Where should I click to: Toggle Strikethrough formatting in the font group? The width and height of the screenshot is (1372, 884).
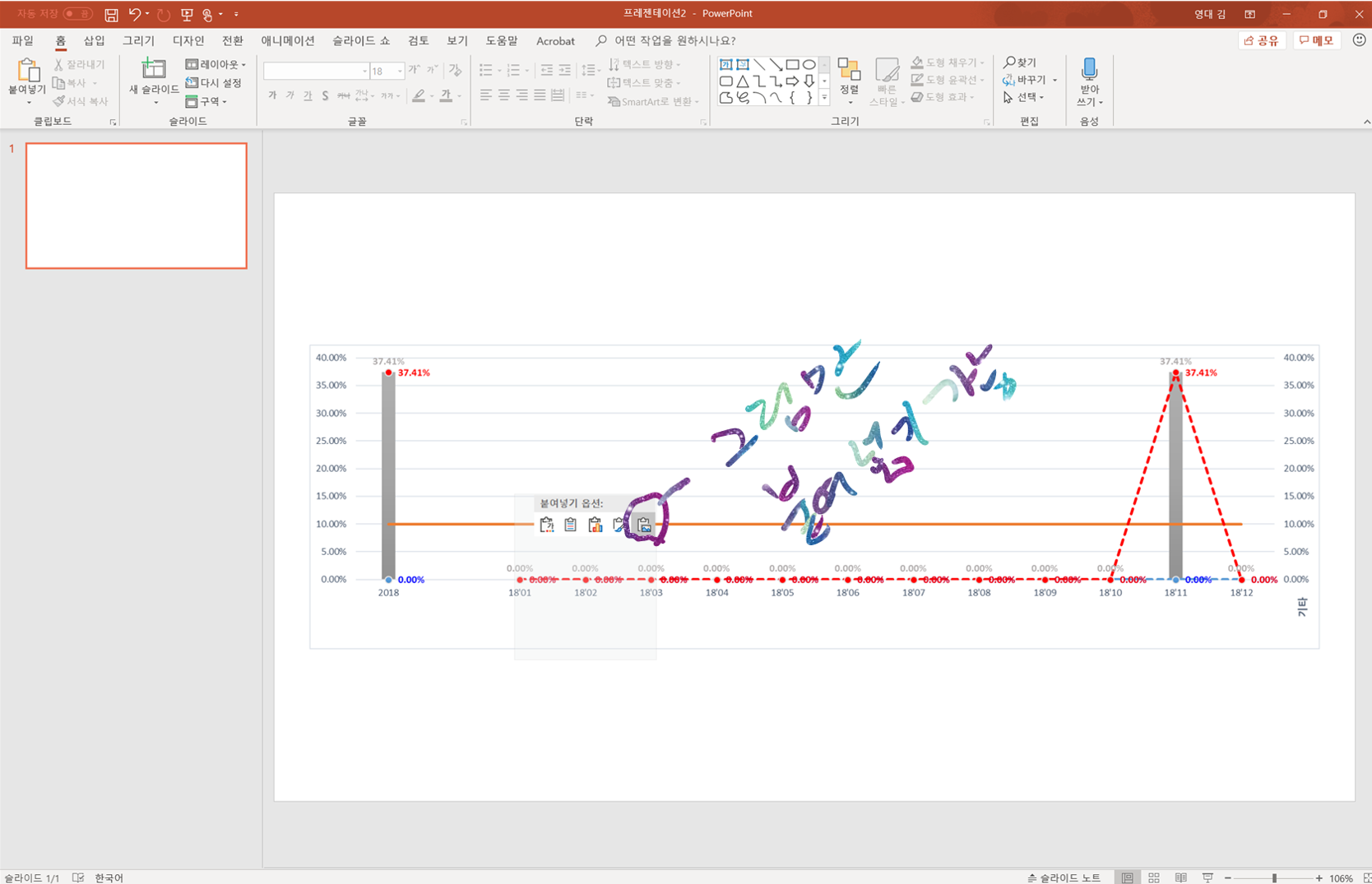coord(343,96)
